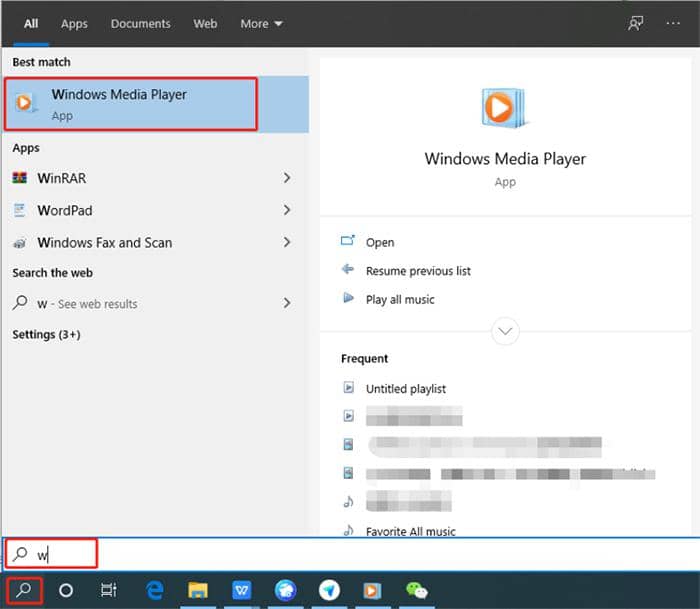The image size is (700, 609).
Task: Open the blue W app on taskbar
Action: pos(242,590)
